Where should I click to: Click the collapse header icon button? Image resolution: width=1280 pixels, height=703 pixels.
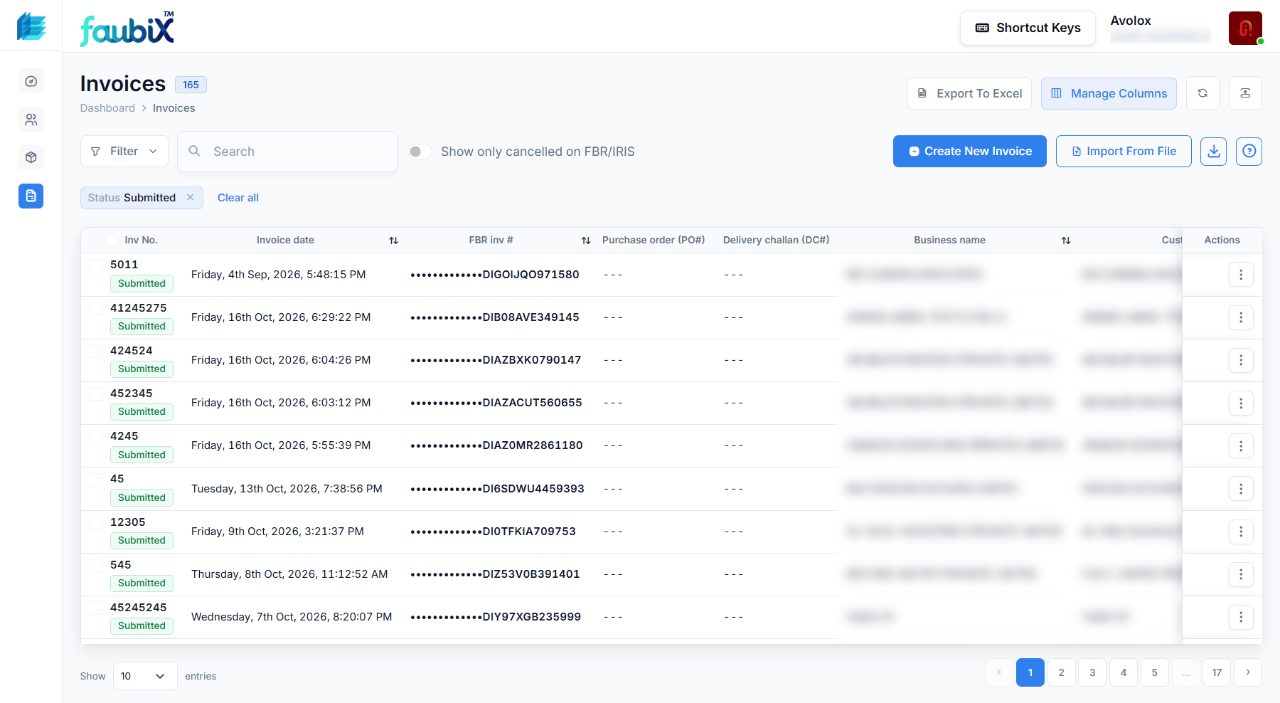pos(1245,93)
